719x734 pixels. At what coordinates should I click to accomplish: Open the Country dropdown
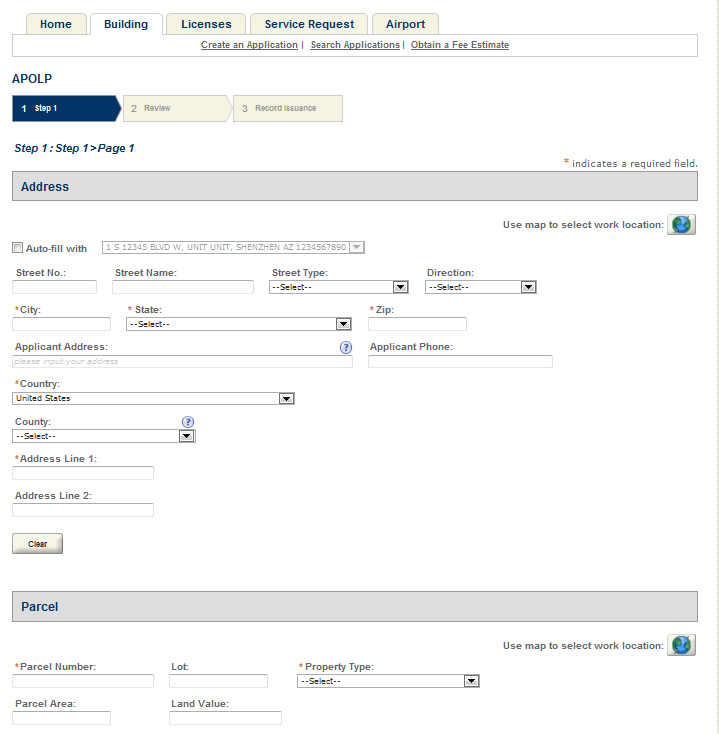tap(153, 398)
